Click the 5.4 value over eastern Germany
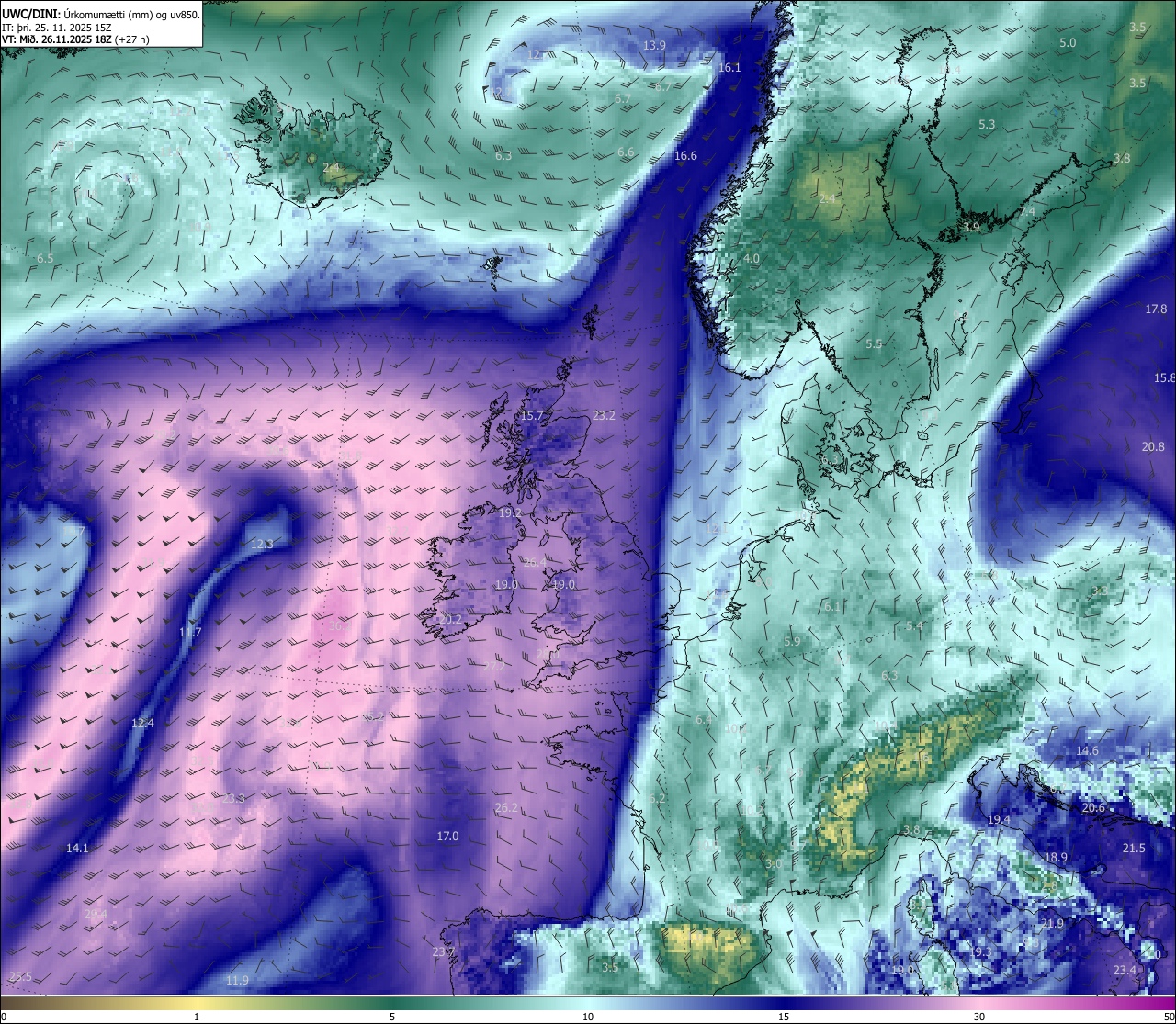1176x1024 pixels. tap(914, 626)
